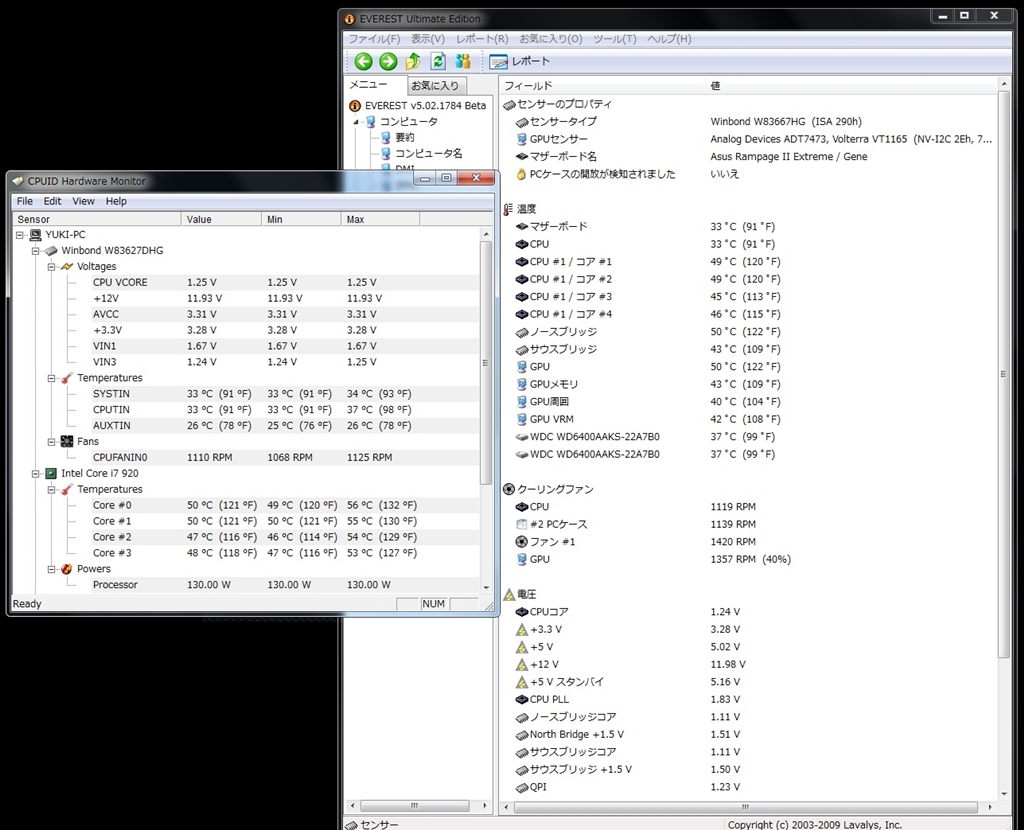Click the green Forward arrow in EVEREST toolbar
The height and width of the screenshot is (830, 1024).
[388, 62]
